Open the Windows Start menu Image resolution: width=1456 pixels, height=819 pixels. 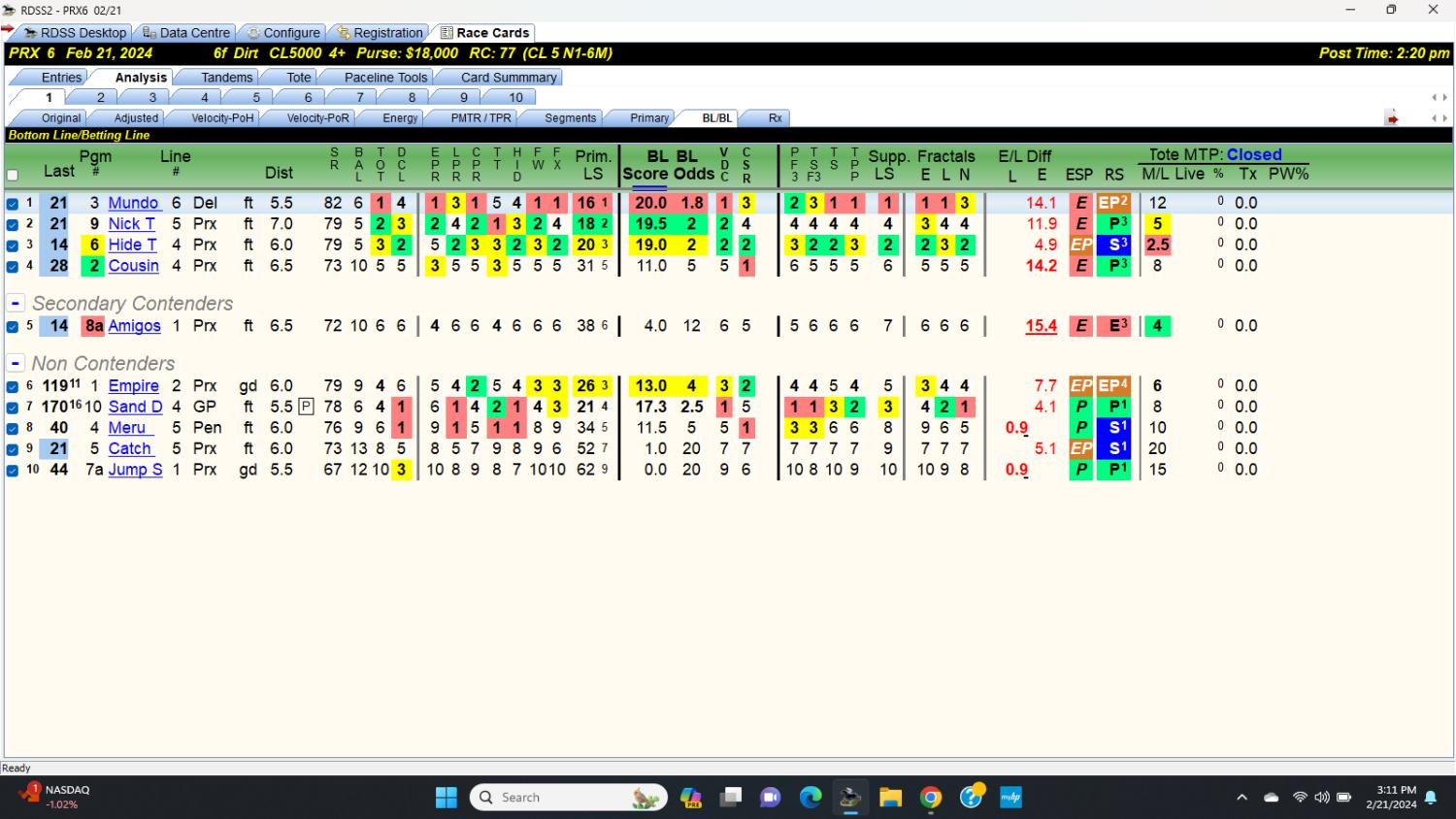447,798
